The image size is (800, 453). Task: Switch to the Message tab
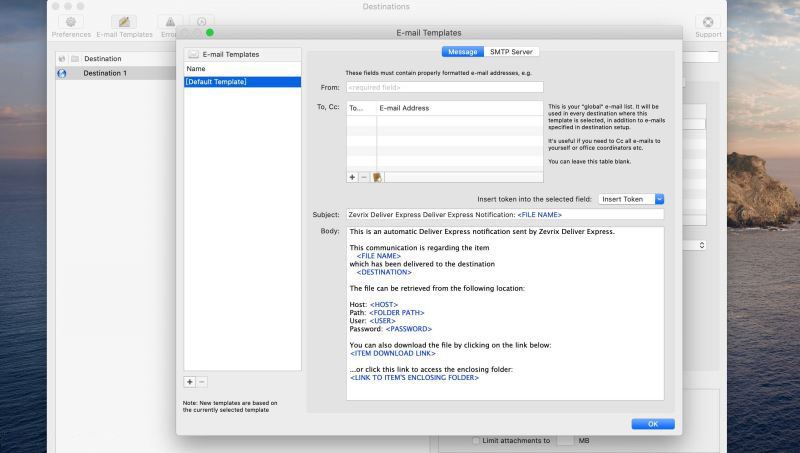click(462, 52)
